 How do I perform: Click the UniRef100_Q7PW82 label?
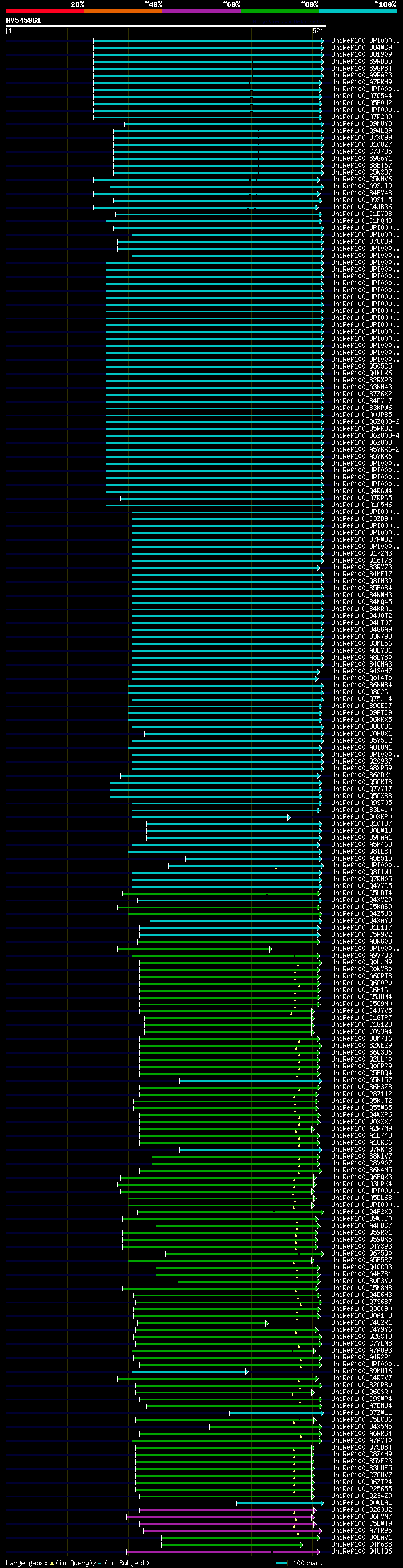pyautogui.click(x=361, y=539)
